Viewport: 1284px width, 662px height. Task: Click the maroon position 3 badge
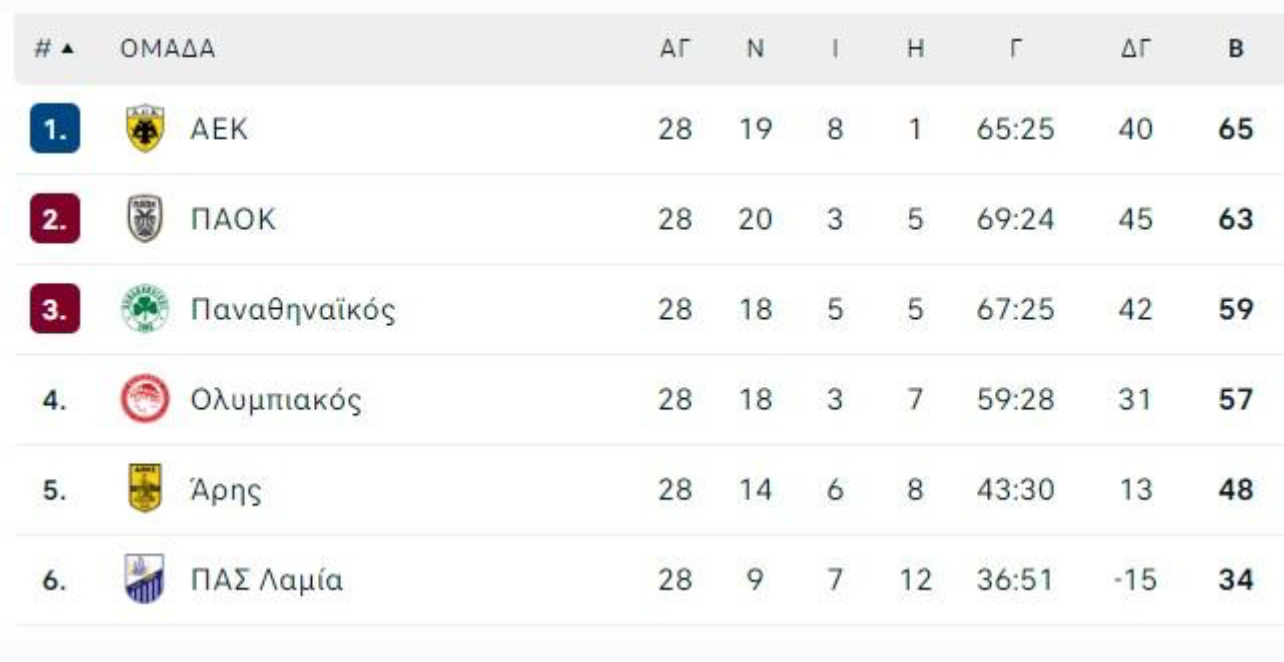(55, 310)
